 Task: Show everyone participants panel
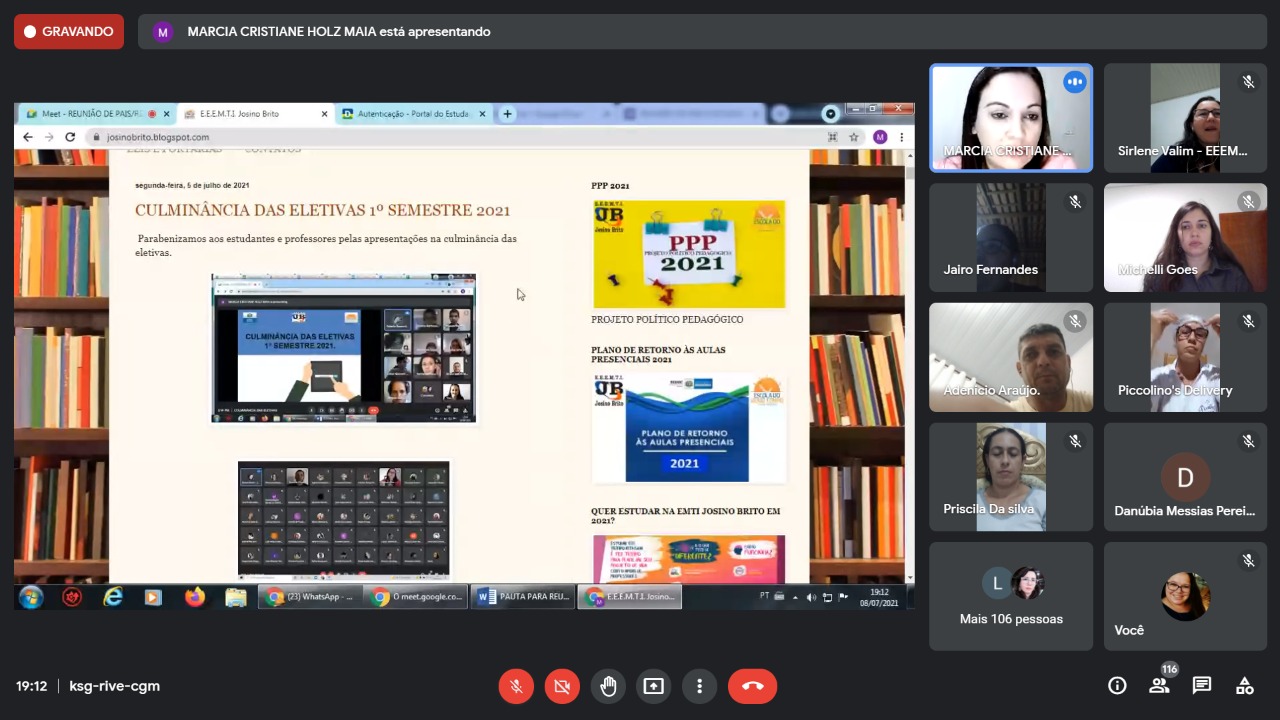[1159, 686]
